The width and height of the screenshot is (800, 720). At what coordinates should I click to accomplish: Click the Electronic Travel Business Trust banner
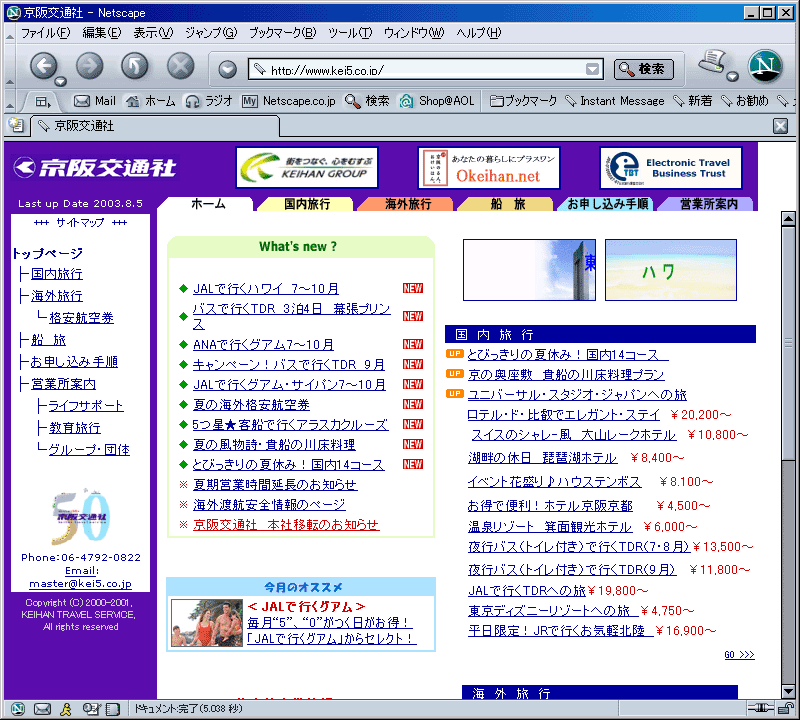671,167
